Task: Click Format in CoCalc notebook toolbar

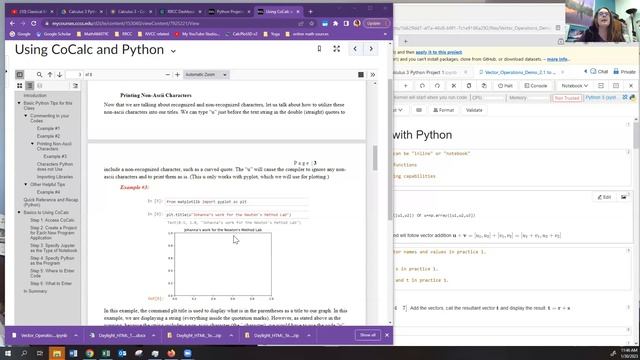Action: point(444,110)
